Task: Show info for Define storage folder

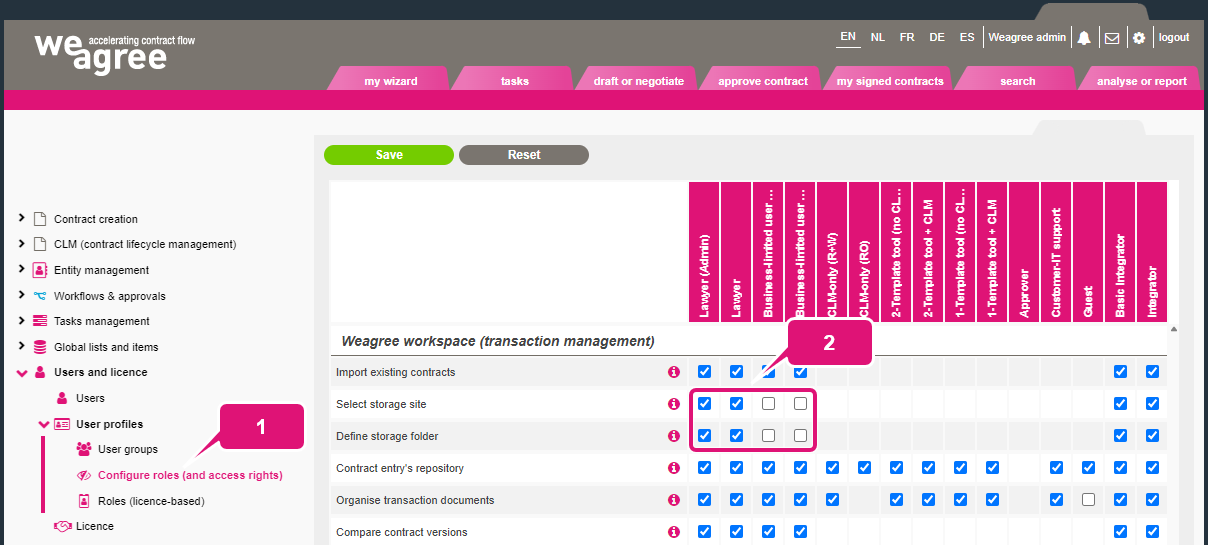Action: tap(673, 436)
